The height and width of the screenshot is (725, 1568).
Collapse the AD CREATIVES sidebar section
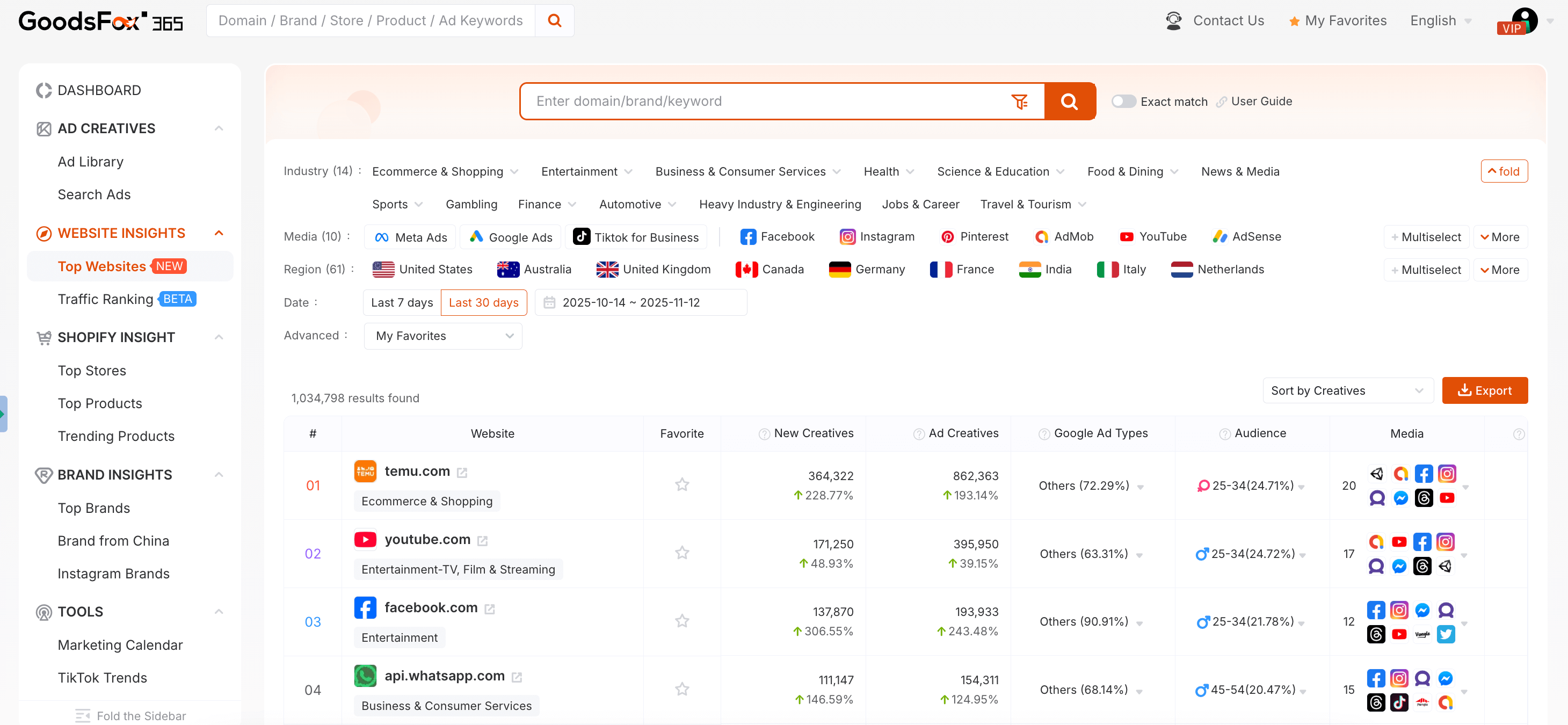point(219,128)
